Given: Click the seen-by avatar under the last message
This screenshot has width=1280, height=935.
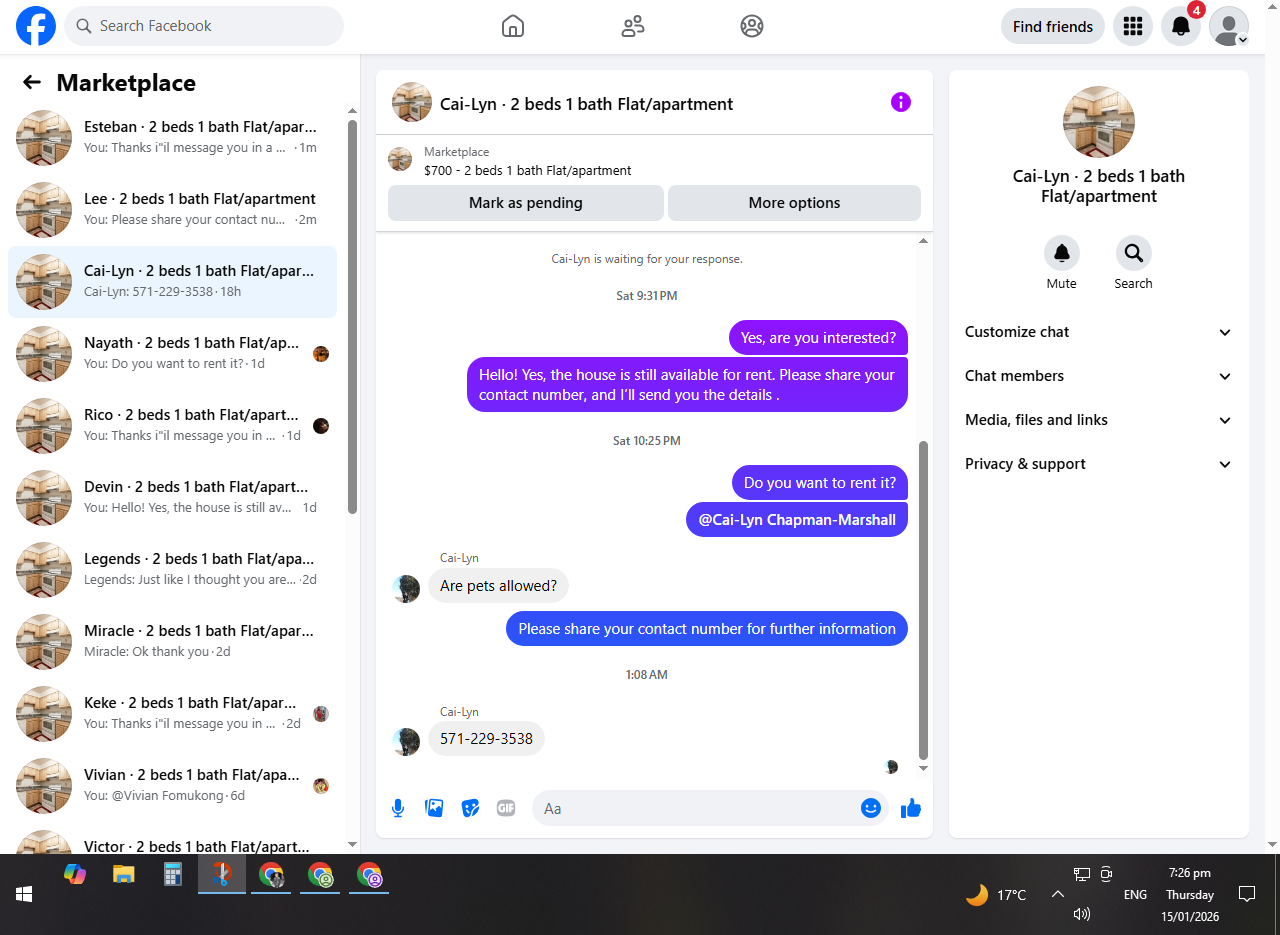Looking at the screenshot, I should tap(891, 767).
